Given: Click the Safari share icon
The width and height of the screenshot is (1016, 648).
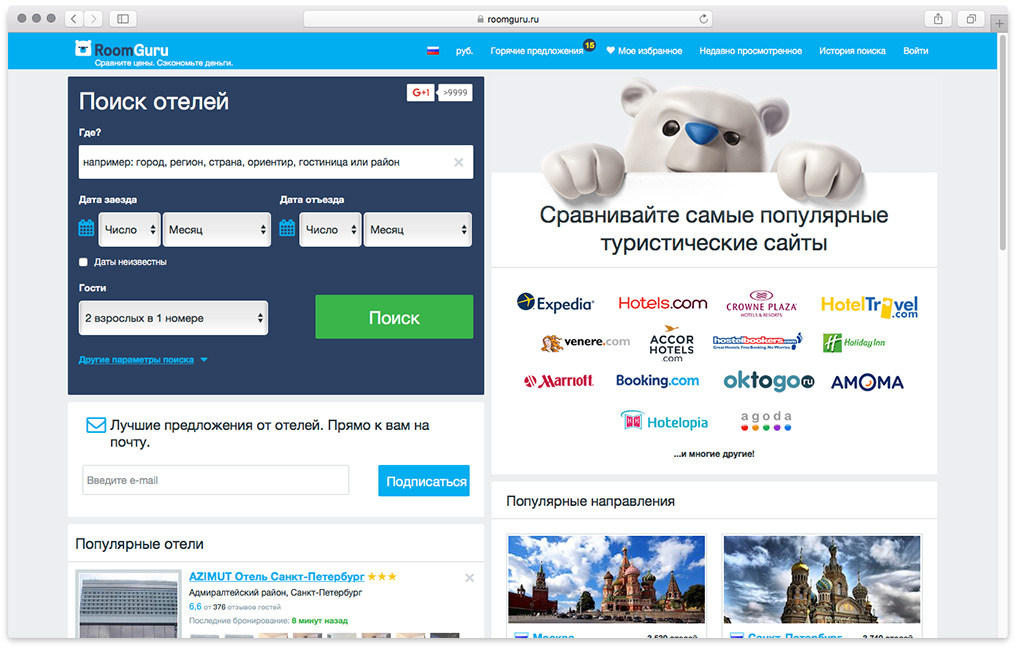Looking at the screenshot, I should point(938,19).
